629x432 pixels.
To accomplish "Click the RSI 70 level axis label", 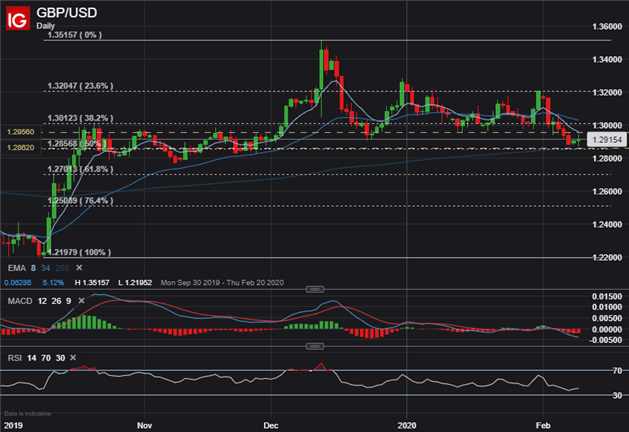I will pyautogui.click(x=617, y=371).
